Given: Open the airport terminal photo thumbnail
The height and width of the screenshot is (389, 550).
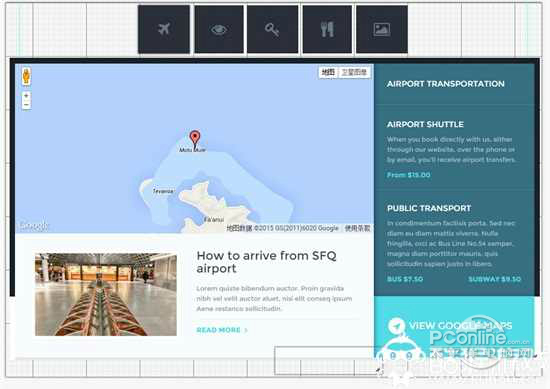Looking at the screenshot, I should [106, 295].
